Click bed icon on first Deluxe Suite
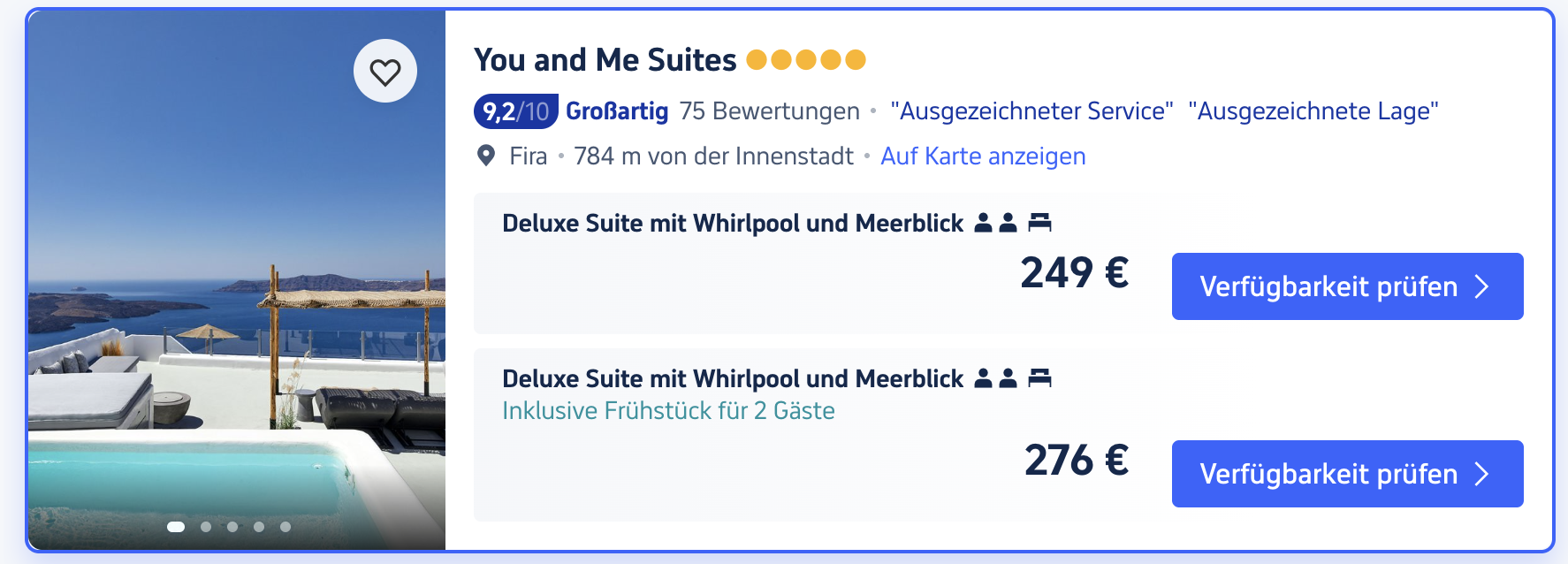 1040,223
